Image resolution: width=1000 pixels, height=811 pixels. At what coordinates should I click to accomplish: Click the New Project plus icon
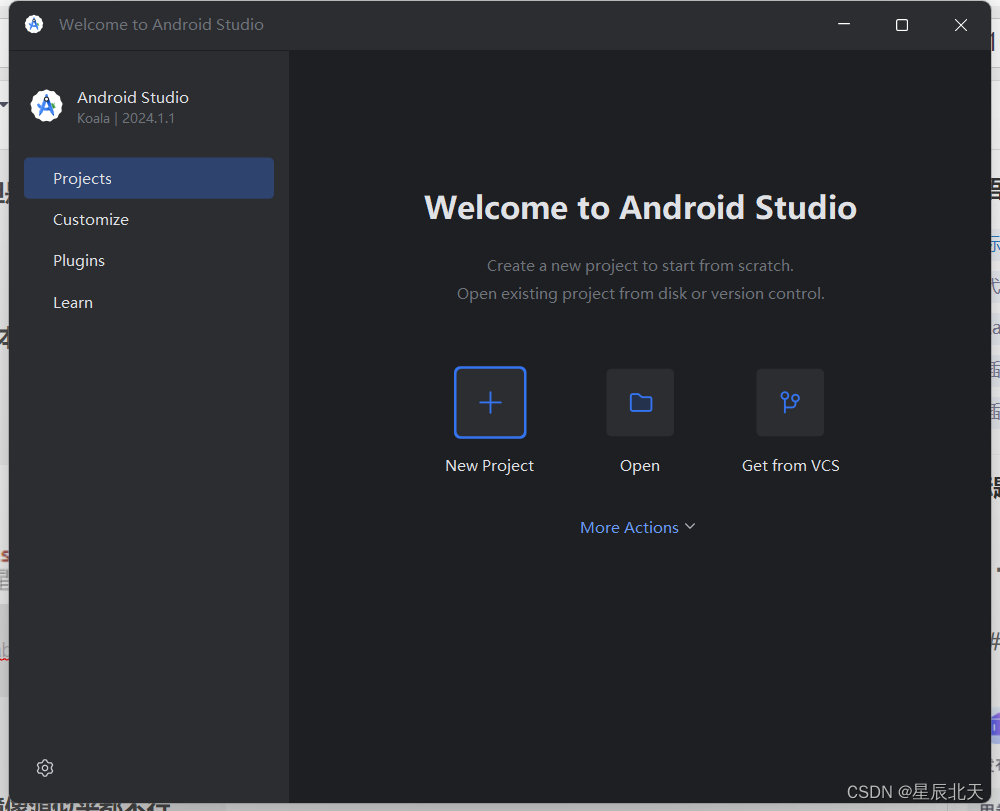tap(490, 402)
